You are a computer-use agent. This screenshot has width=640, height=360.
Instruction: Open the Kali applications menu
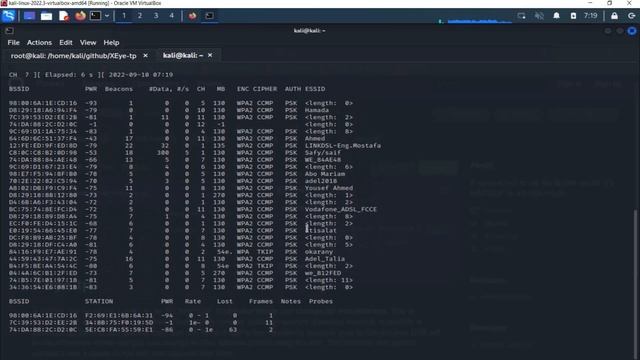(x=9, y=16)
